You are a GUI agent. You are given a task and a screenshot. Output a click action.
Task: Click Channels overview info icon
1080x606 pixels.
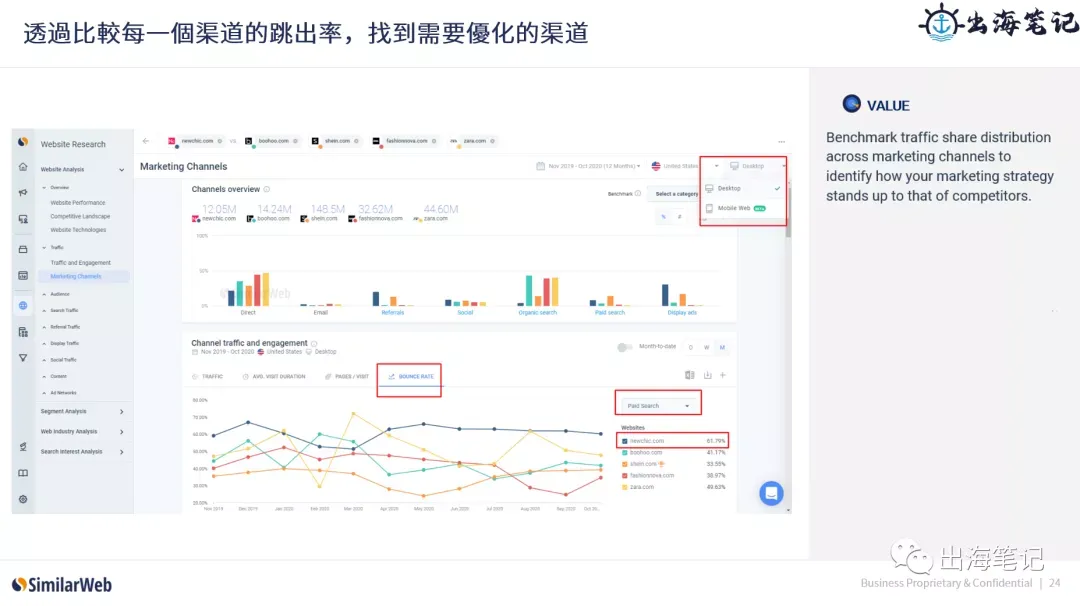[x=267, y=189]
